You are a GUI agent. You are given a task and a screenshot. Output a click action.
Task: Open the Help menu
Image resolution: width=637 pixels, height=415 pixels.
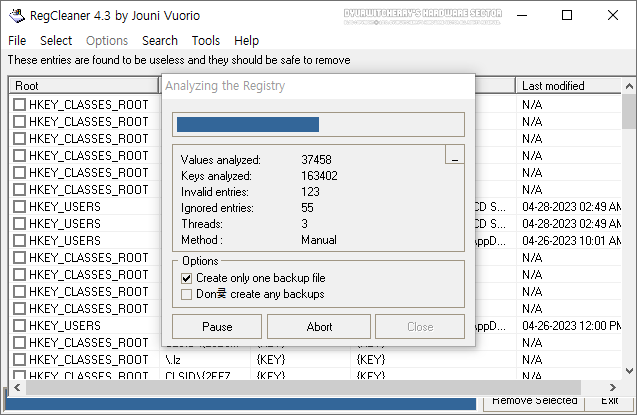click(x=247, y=41)
